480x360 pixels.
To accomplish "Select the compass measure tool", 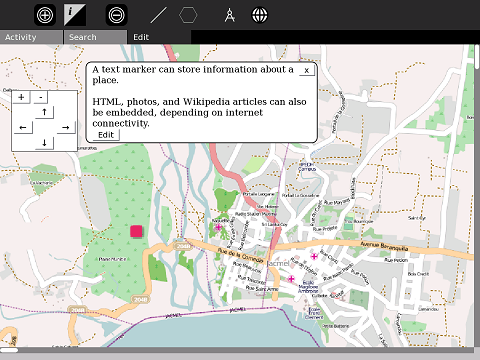I will (230, 15).
